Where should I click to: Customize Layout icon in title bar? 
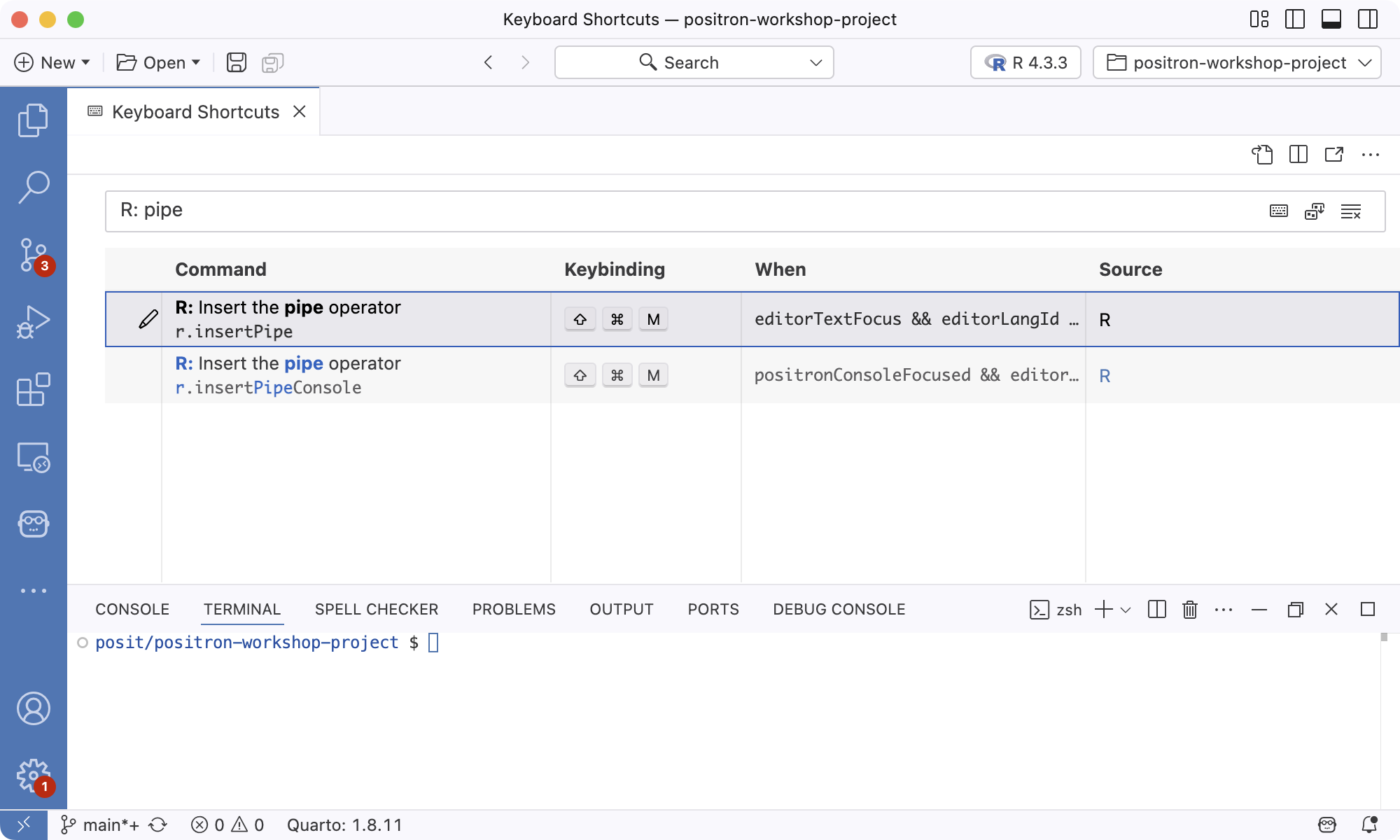(1259, 19)
